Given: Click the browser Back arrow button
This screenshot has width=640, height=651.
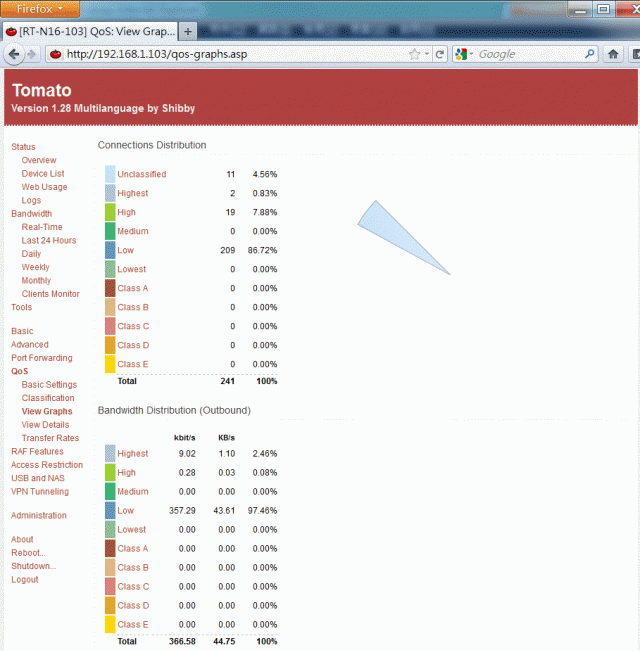Looking at the screenshot, I should [14, 54].
